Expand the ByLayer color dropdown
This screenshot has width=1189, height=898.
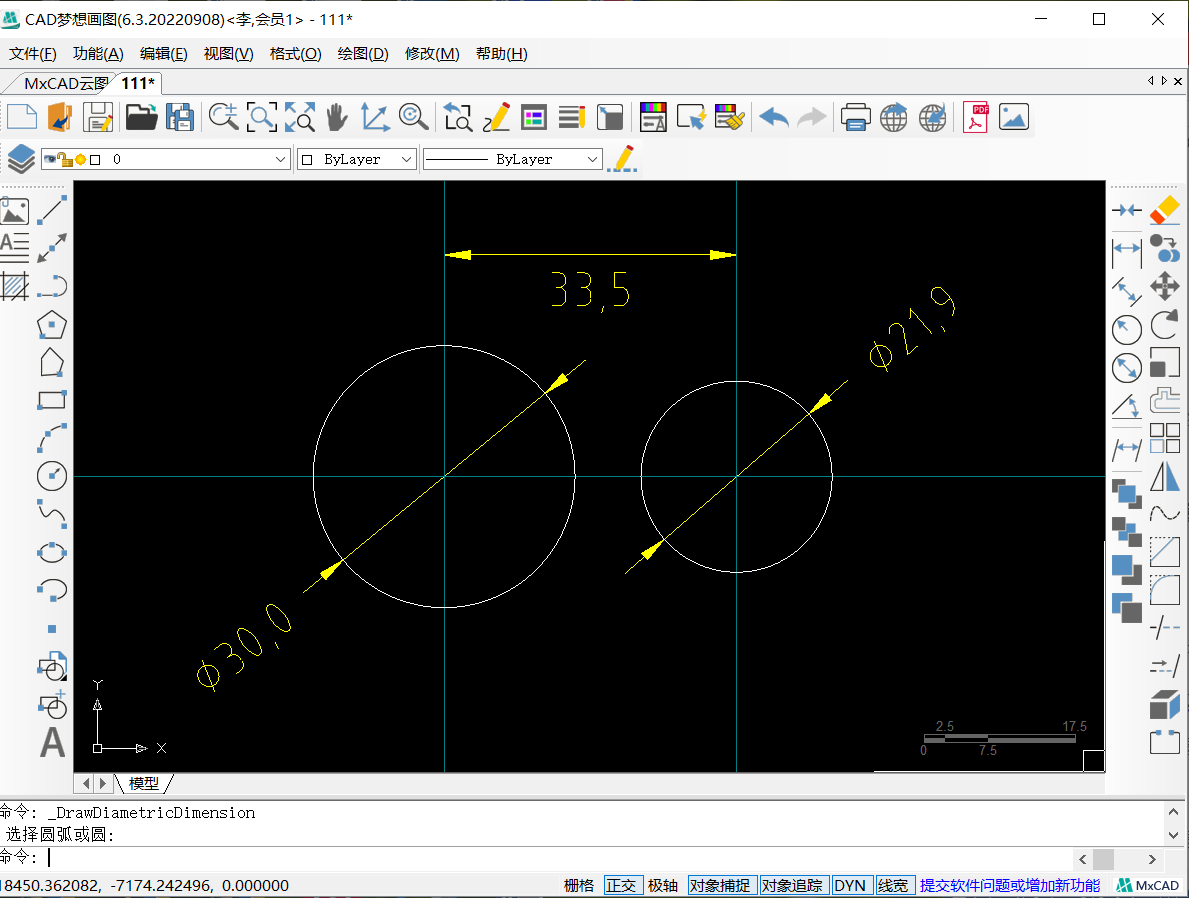(x=406, y=159)
